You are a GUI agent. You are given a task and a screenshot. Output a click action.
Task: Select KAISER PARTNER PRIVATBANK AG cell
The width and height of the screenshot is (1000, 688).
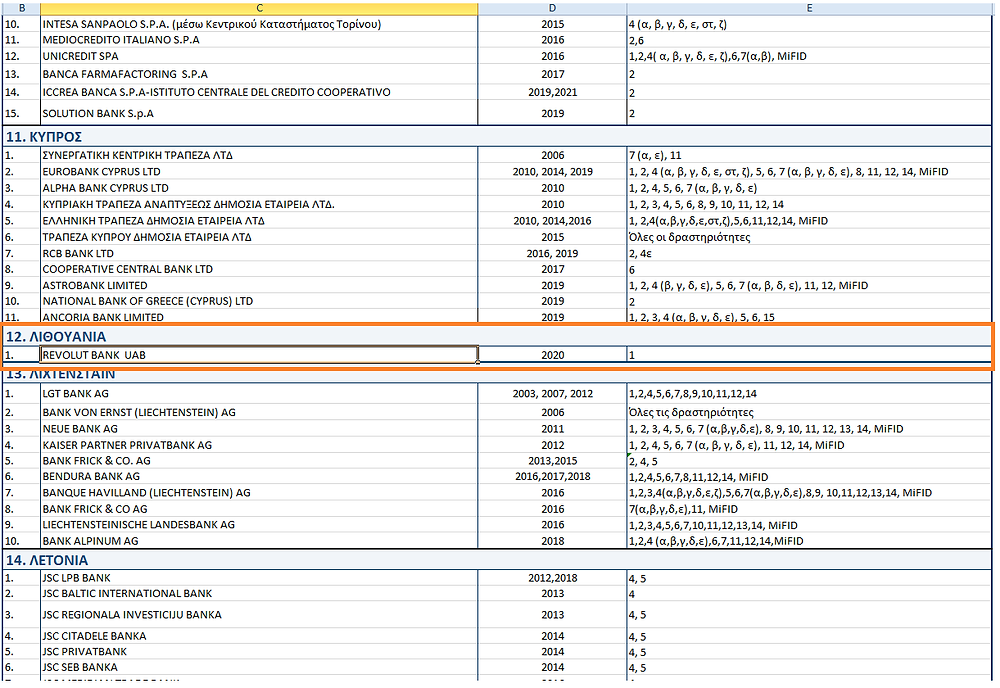click(x=259, y=445)
